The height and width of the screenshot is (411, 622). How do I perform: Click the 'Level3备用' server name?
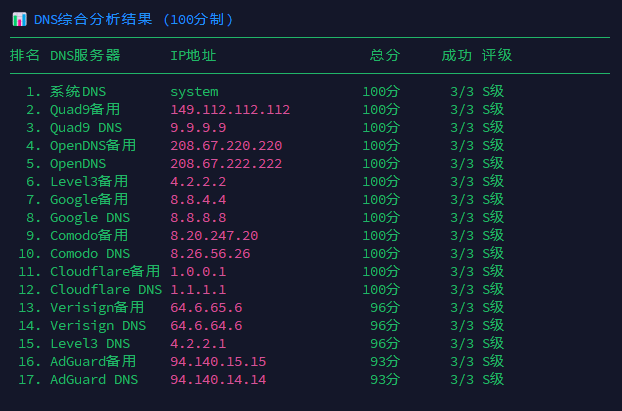89,182
